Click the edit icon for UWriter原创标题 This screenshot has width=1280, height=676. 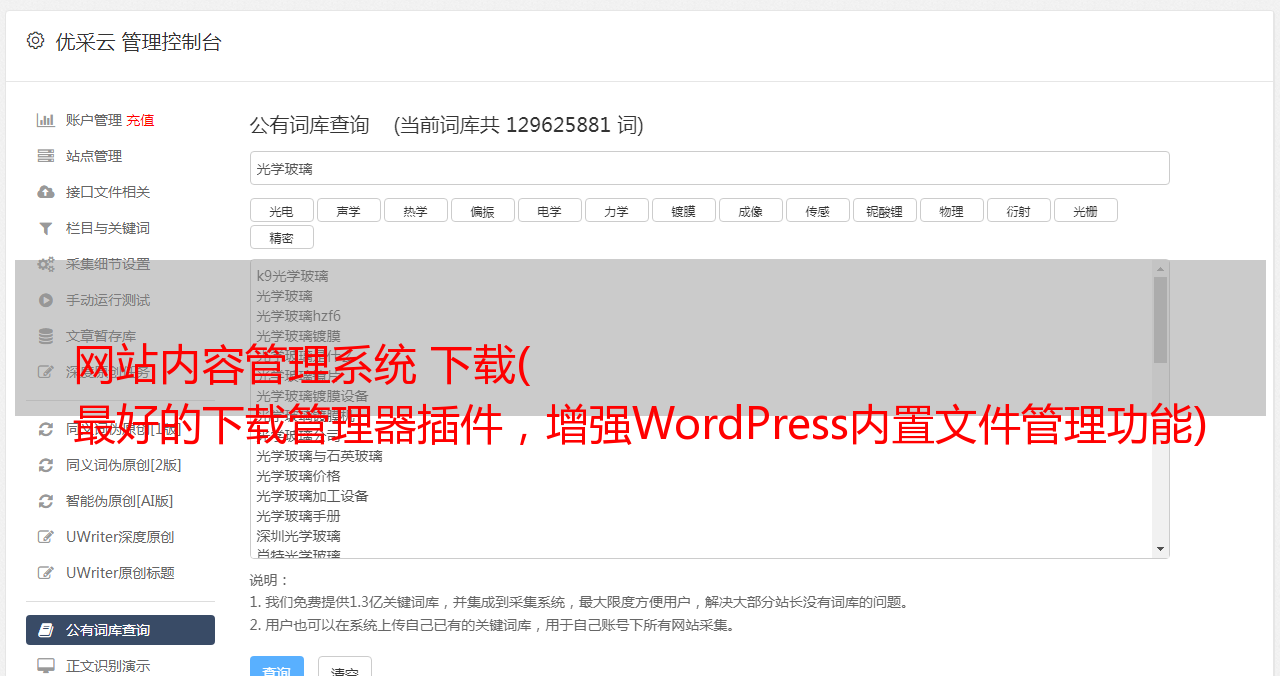click(x=46, y=573)
